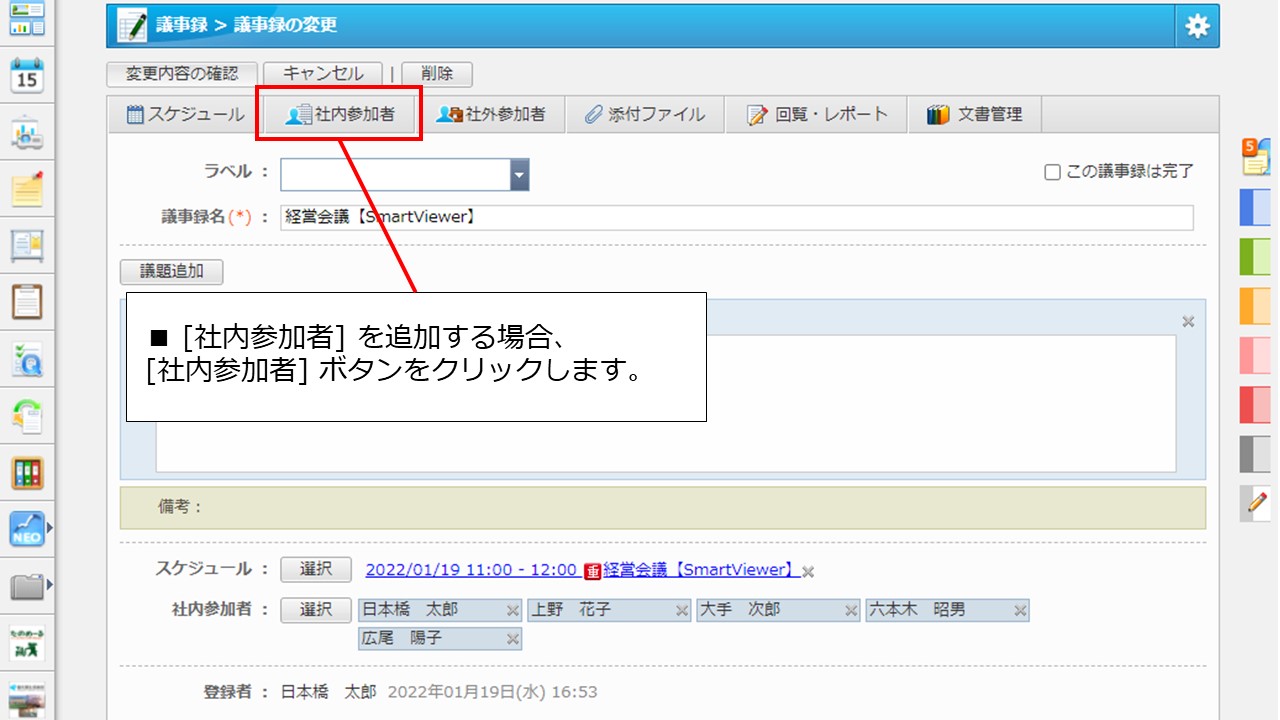Open the clipboard icon in left sidebar
The image size is (1280, 720).
pyautogui.click(x=27, y=302)
